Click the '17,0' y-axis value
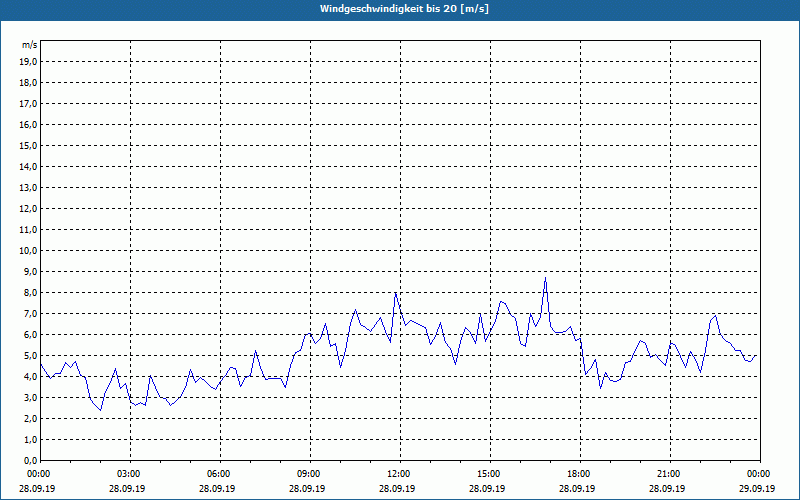Image resolution: width=800 pixels, height=500 pixels. [x=28, y=104]
